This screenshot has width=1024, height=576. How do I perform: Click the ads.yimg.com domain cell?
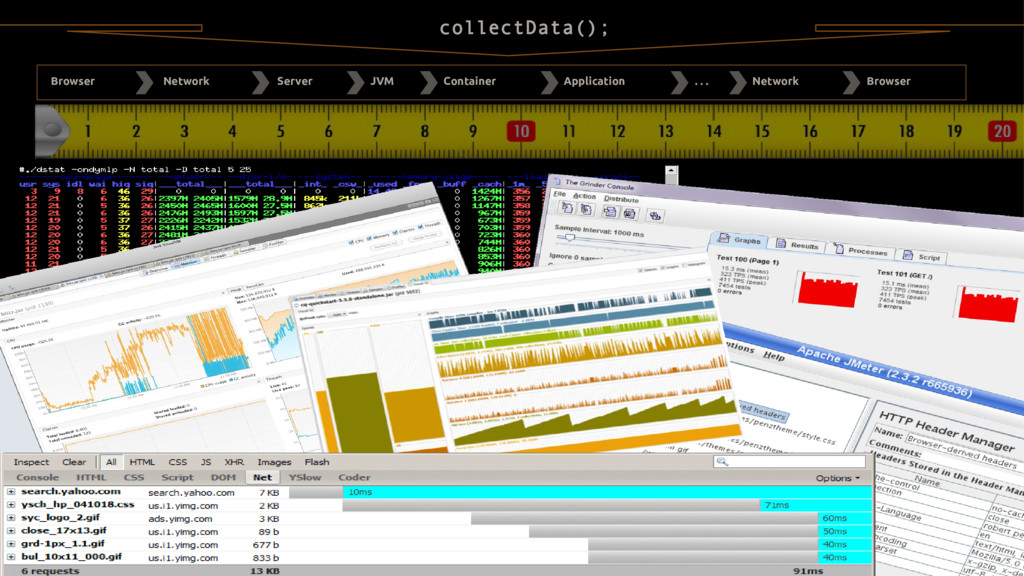coord(180,519)
